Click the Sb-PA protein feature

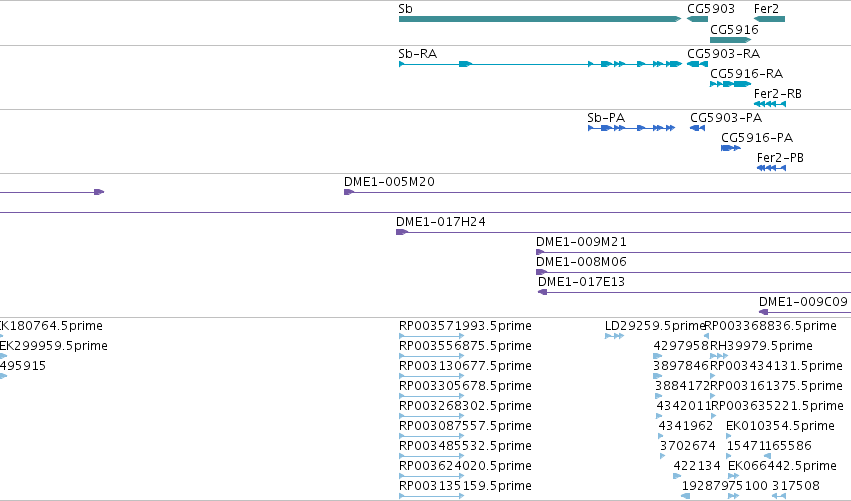(x=632, y=128)
